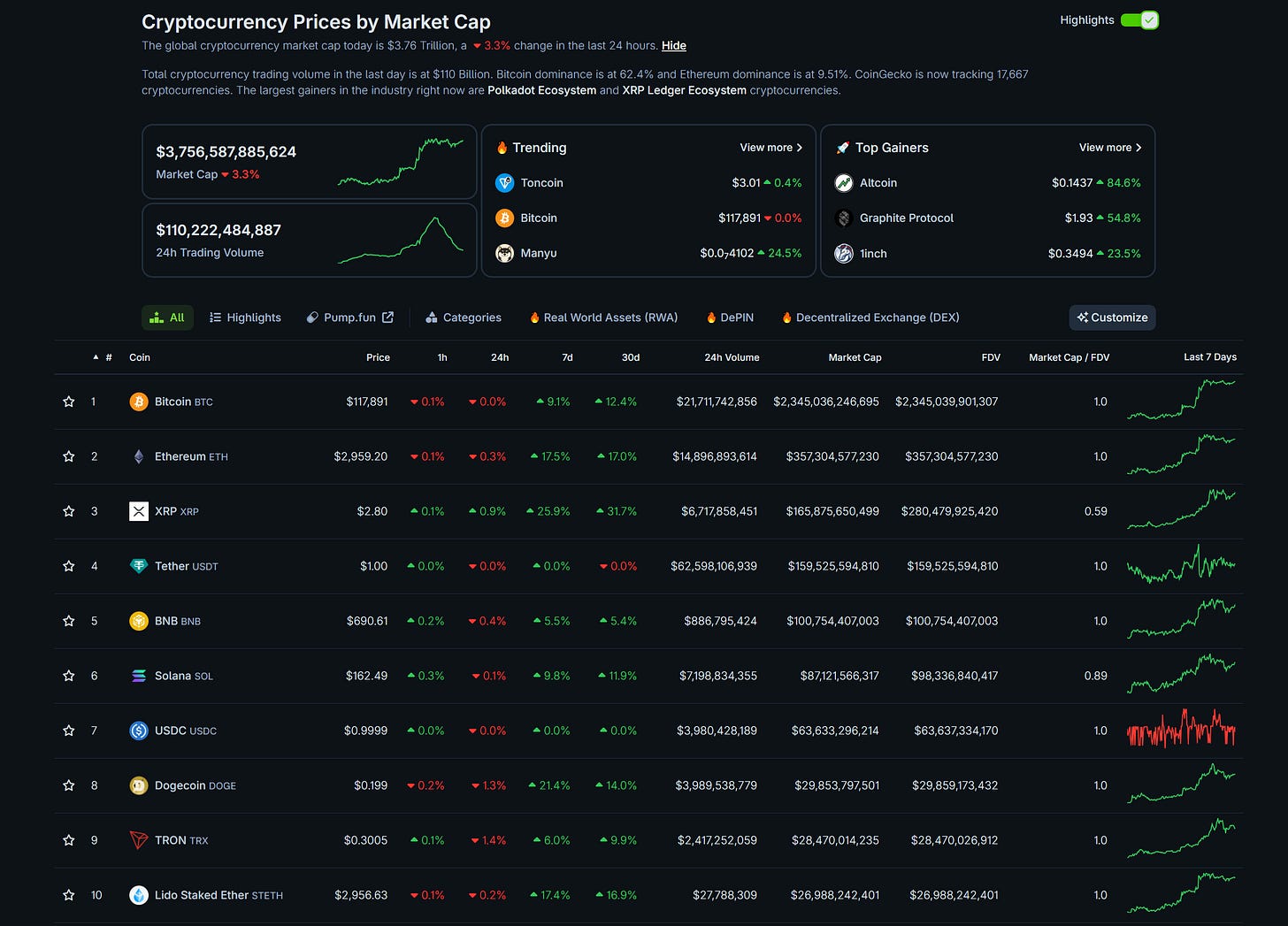Sort table by the # rank column
This screenshot has width=1288, height=926.
(x=103, y=357)
